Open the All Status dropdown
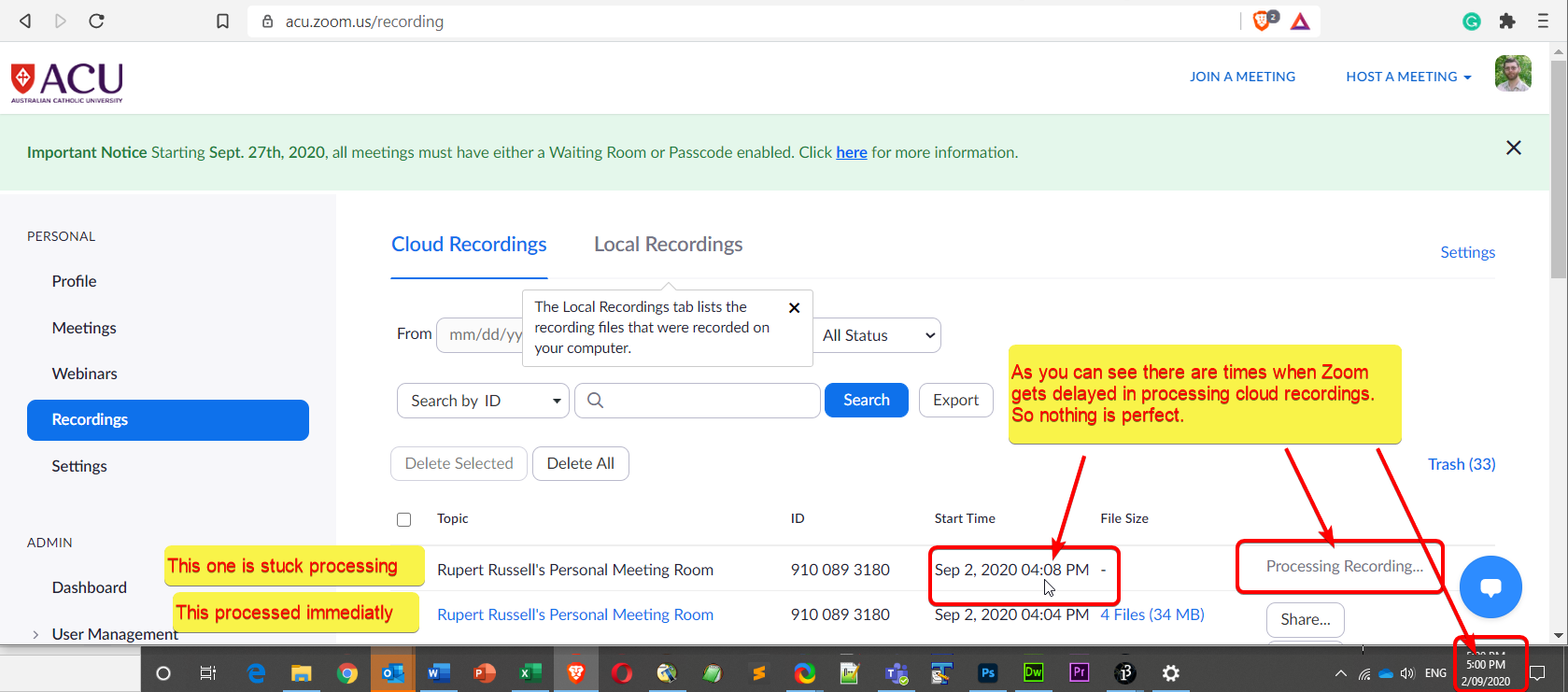 pos(877,335)
